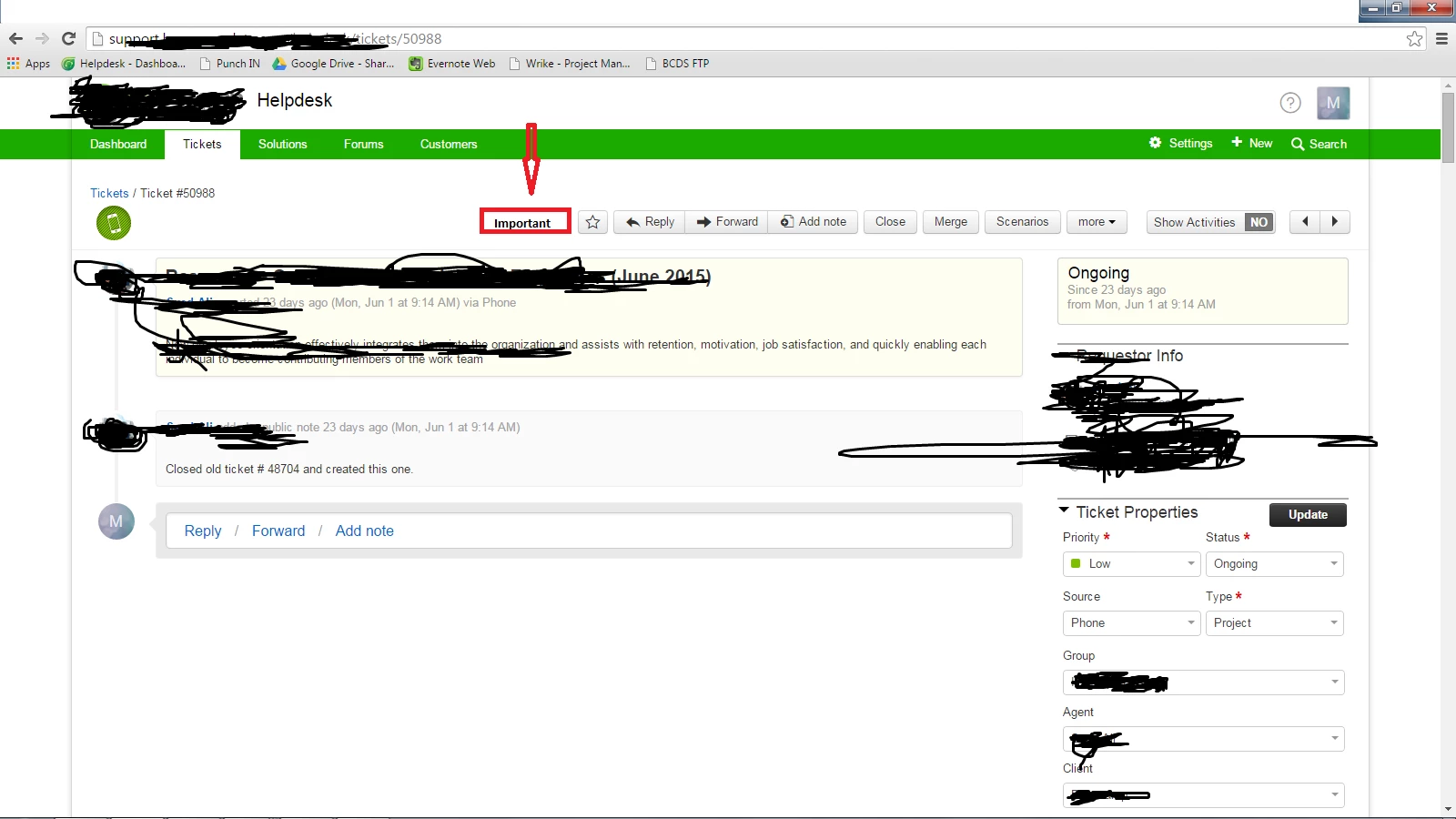Click the green phone source icon
Image resolution: width=1456 pixels, height=819 pixels.
(114, 223)
